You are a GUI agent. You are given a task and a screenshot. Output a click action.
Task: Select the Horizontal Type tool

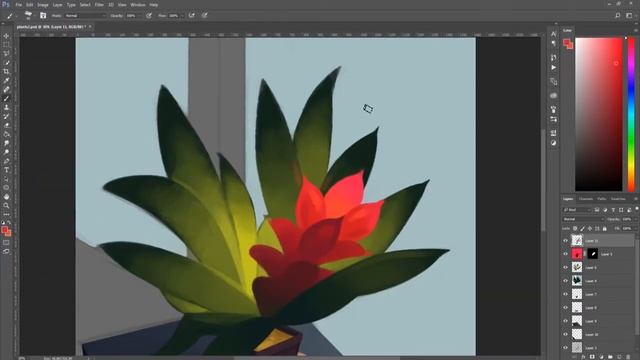[x=6, y=170]
